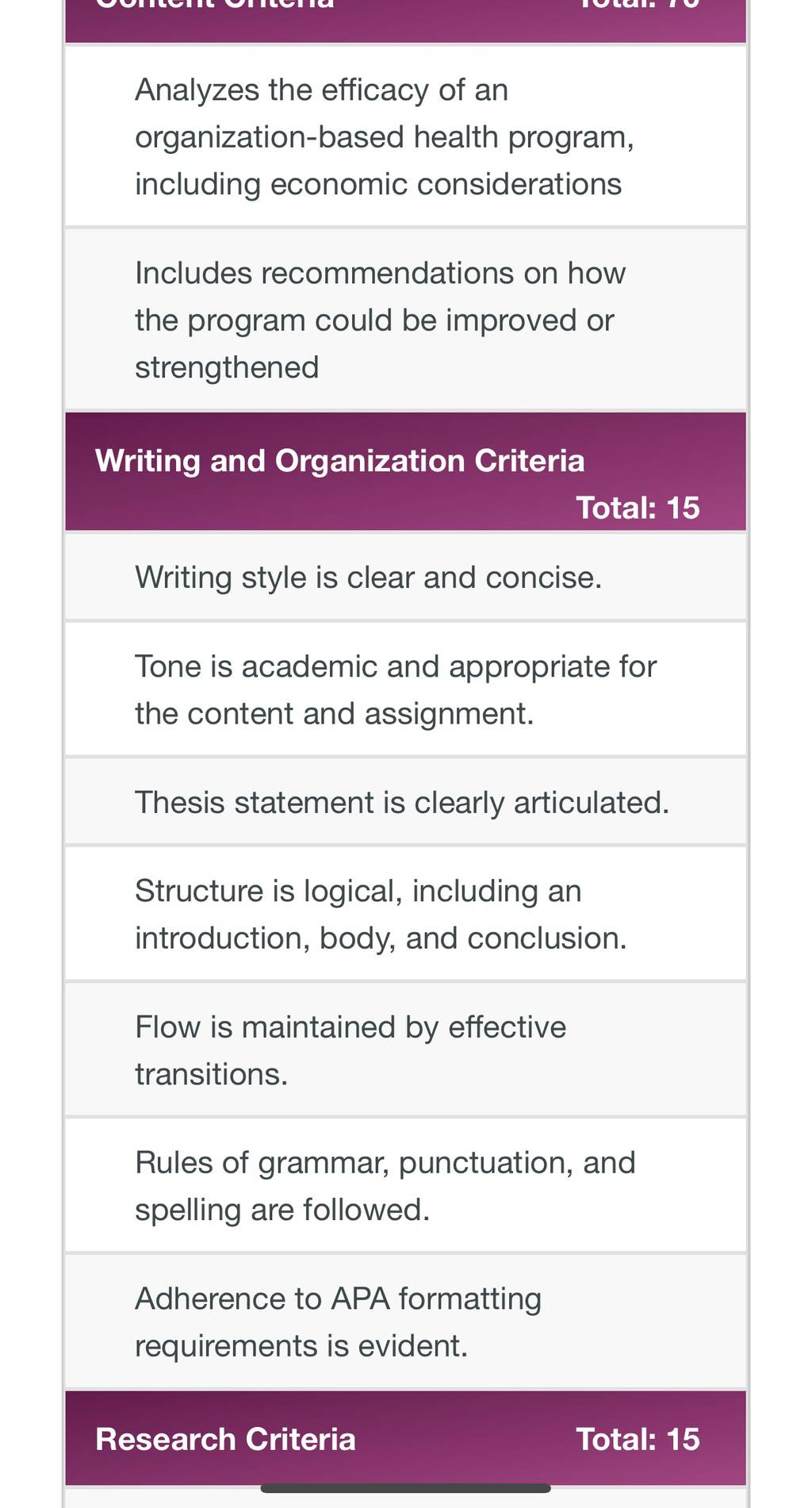Tap the word 'strengthened' in recommendations row
The height and width of the screenshot is (1508, 812).
pyautogui.click(x=227, y=368)
